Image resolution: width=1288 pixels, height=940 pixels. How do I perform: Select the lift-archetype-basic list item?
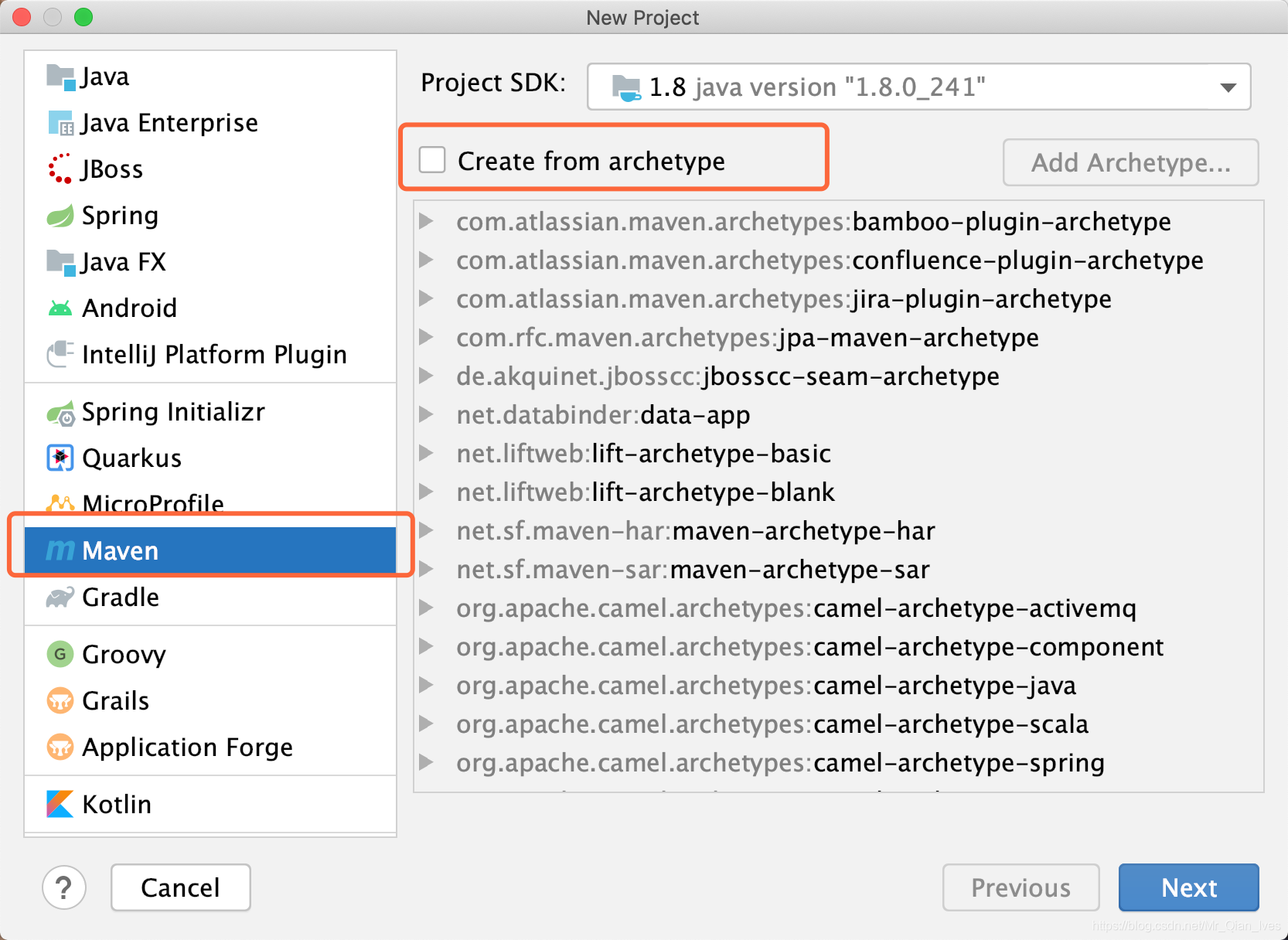pos(643,453)
